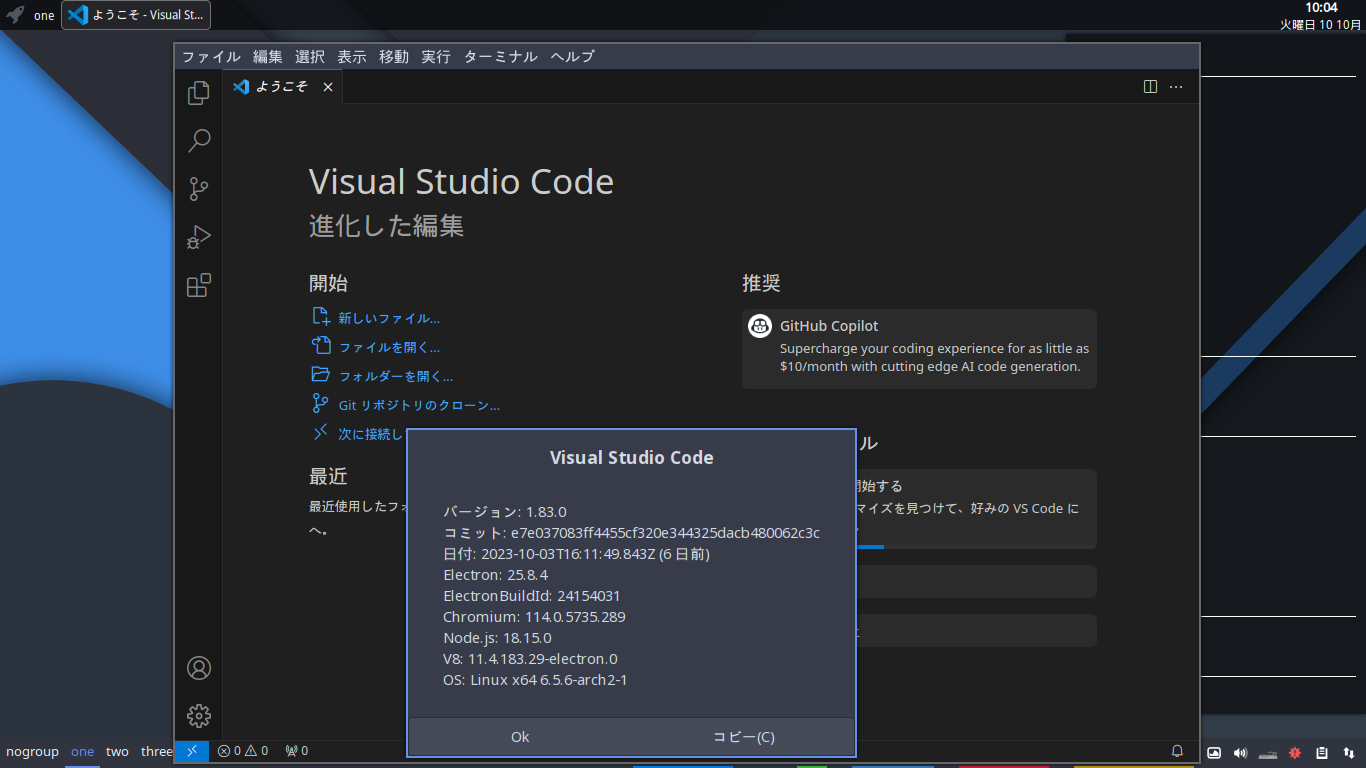The width and height of the screenshot is (1366, 768).
Task: Click the split editor icon
Action: pyautogui.click(x=1150, y=87)
